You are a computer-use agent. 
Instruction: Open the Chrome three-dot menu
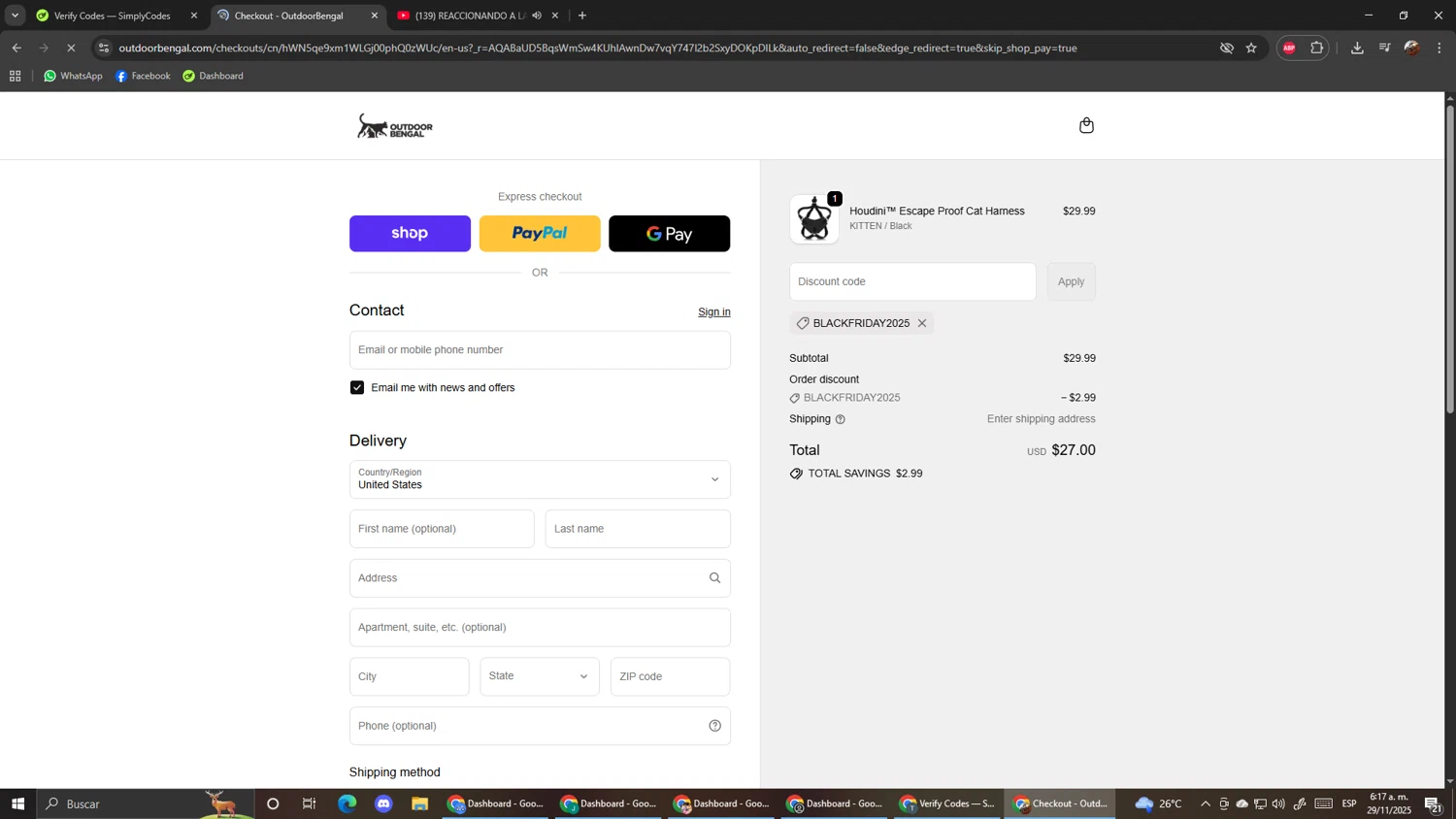point(1439,48)
